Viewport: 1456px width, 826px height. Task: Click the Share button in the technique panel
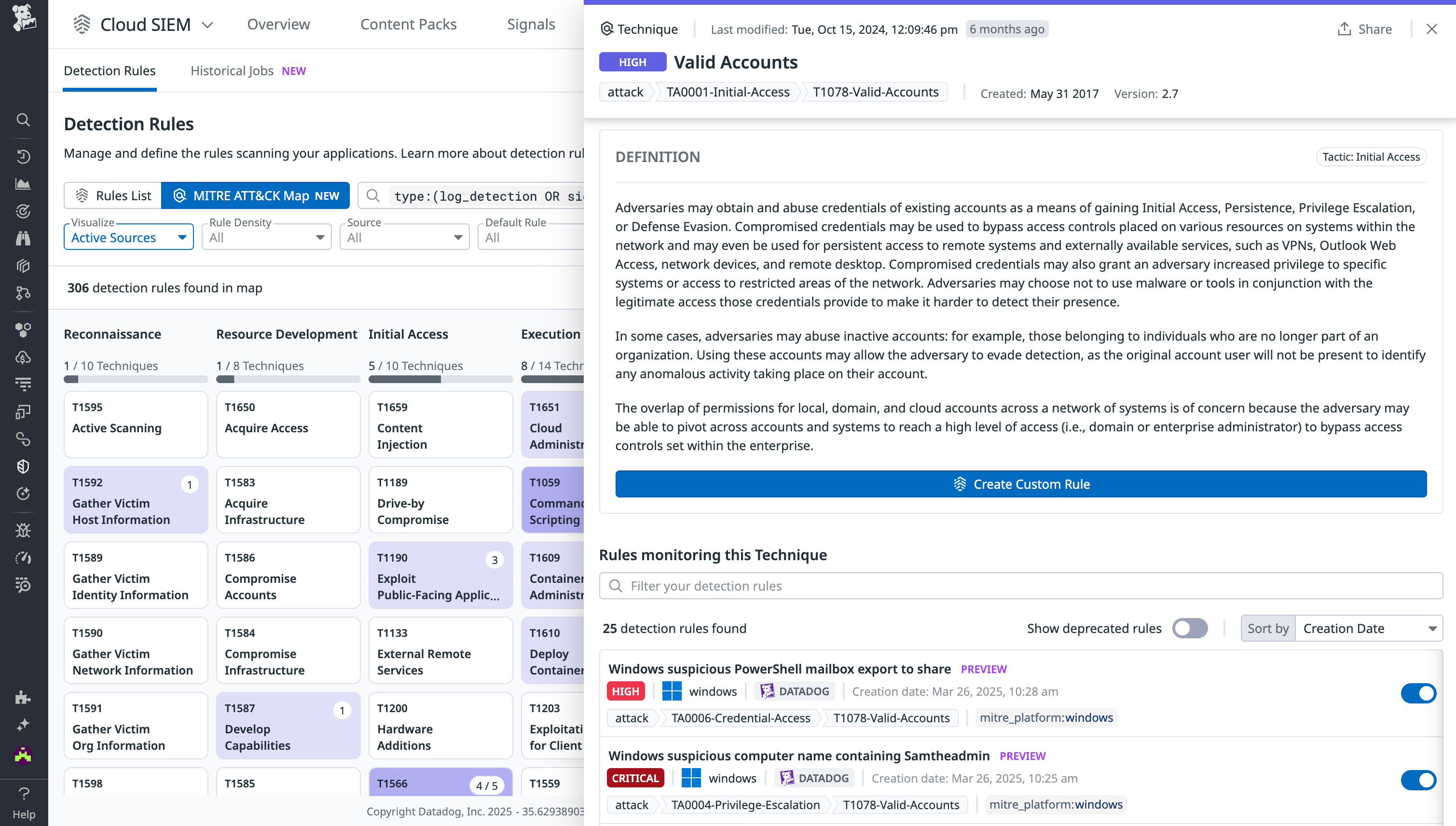(x=1364, y=29)
